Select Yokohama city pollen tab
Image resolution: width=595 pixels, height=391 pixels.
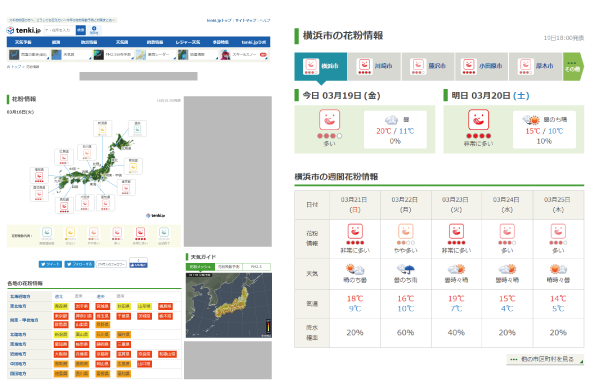pos(321,66)
